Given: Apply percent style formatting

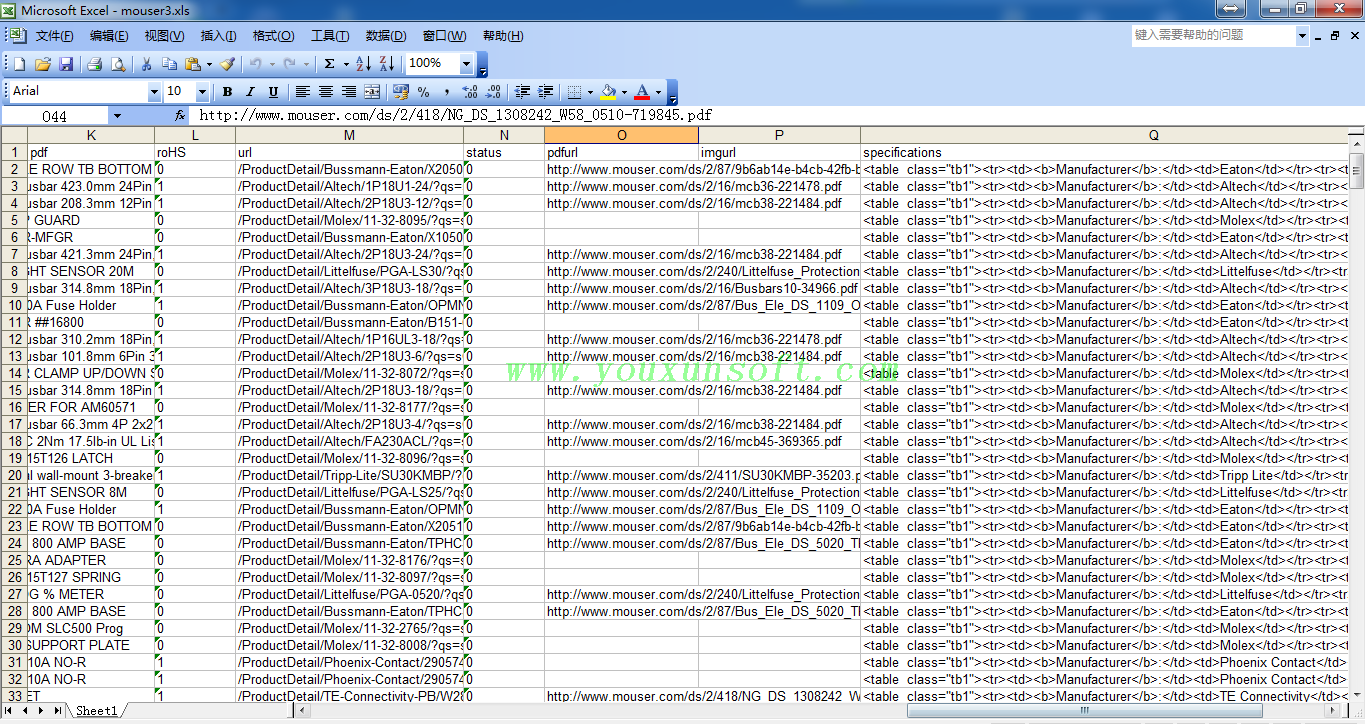Looking at the screenshot, I should pos(424,92).
